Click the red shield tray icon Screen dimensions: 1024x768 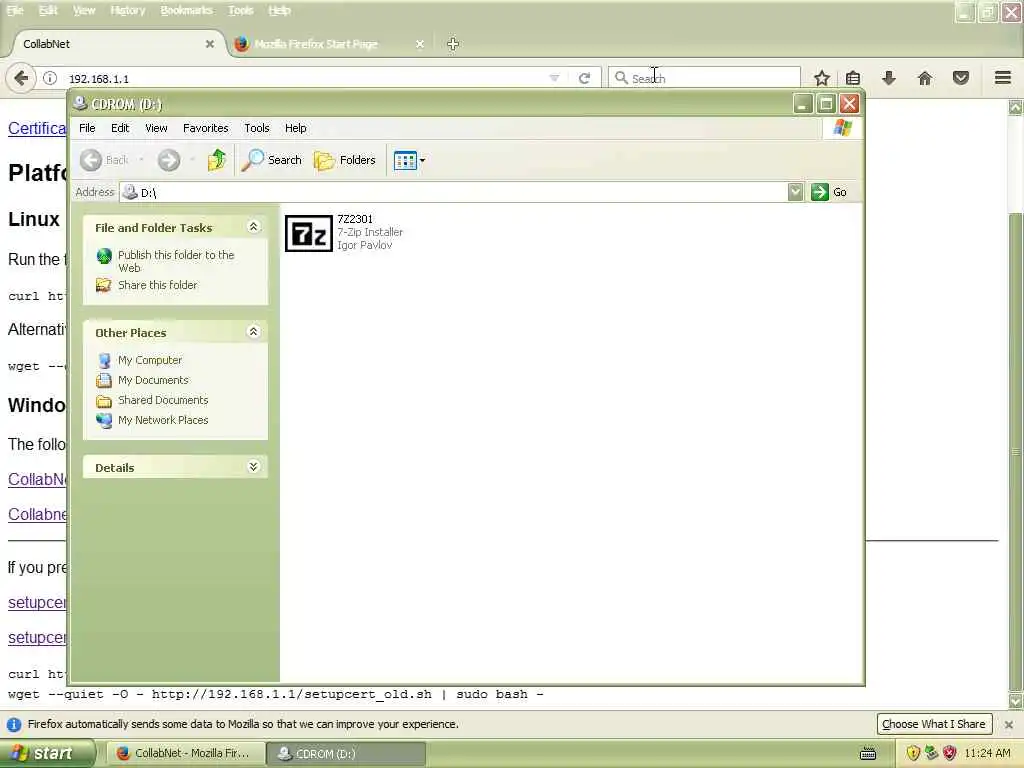tap(950, 754)
